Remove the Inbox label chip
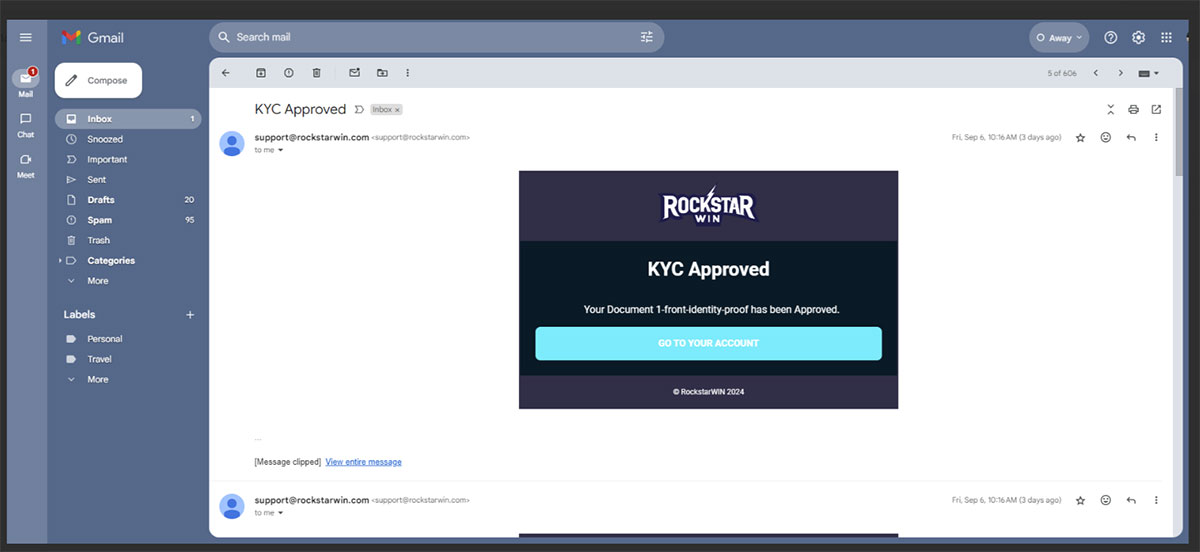1200x552 pixels. pos(397,110)
